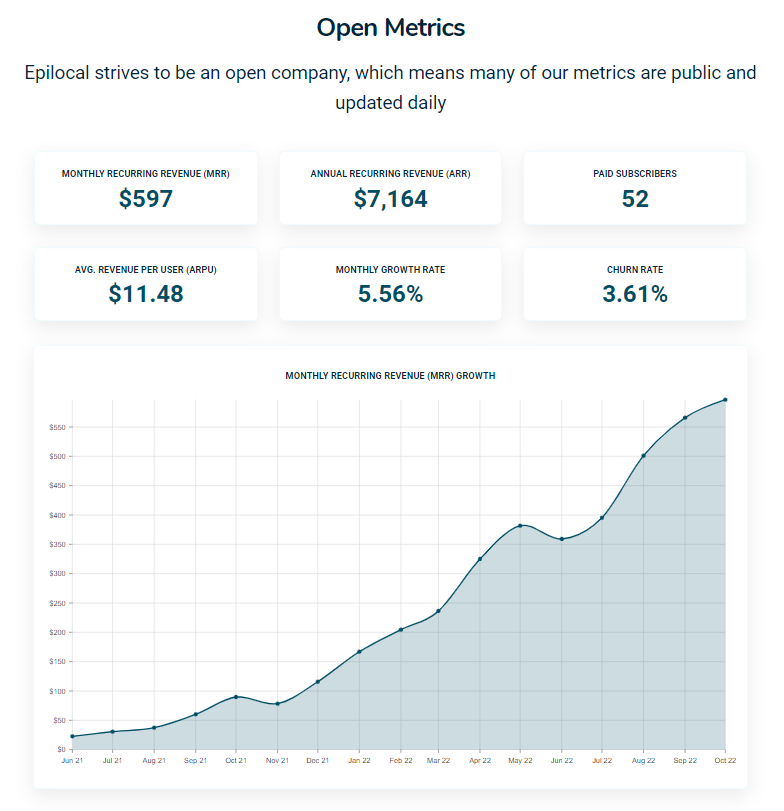The width and height of the screenshot is (784, 811).
Task: Click the Aug 21 data point
Action: pos(154,728)
